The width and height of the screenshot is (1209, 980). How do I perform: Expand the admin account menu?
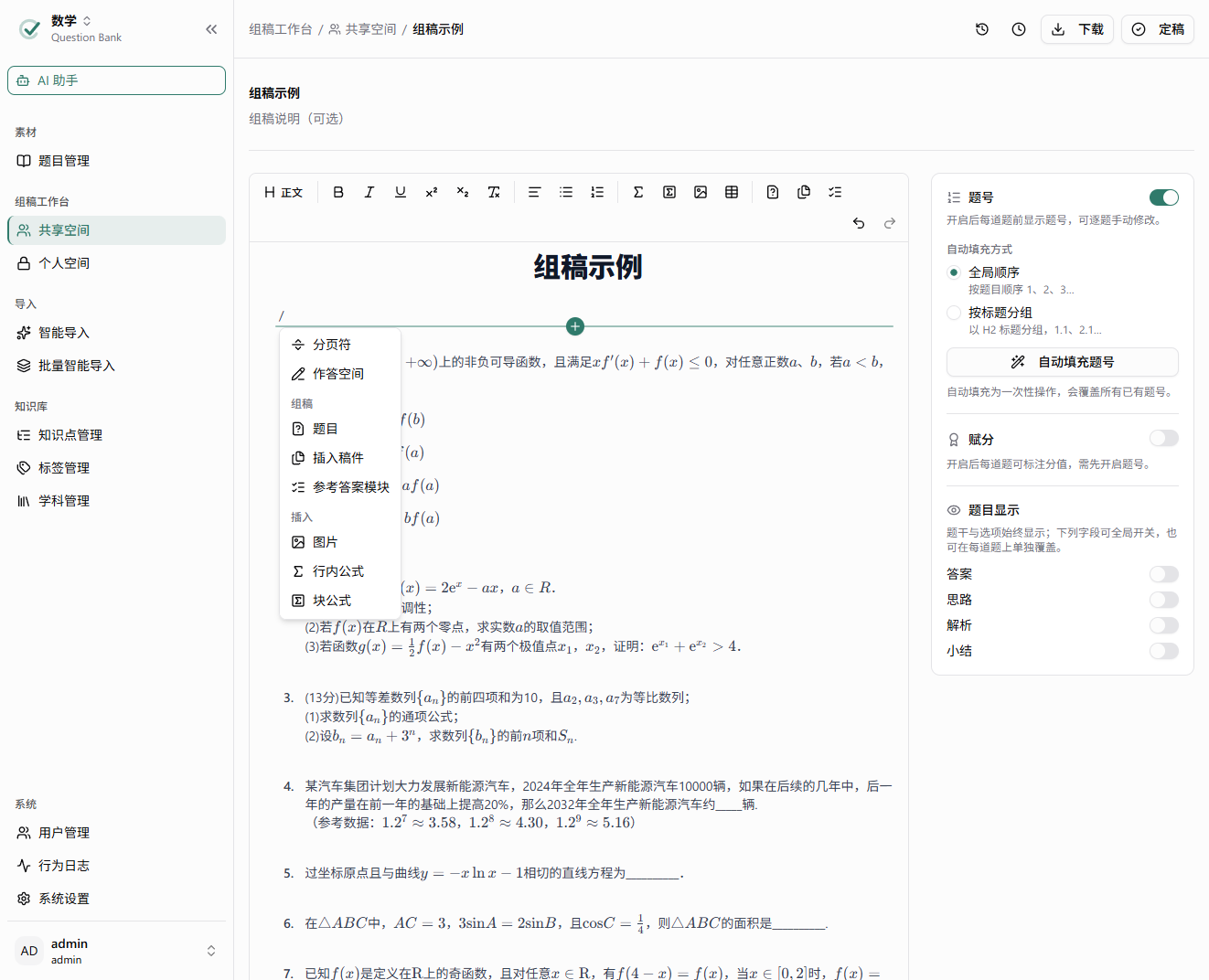pos(117,951)
